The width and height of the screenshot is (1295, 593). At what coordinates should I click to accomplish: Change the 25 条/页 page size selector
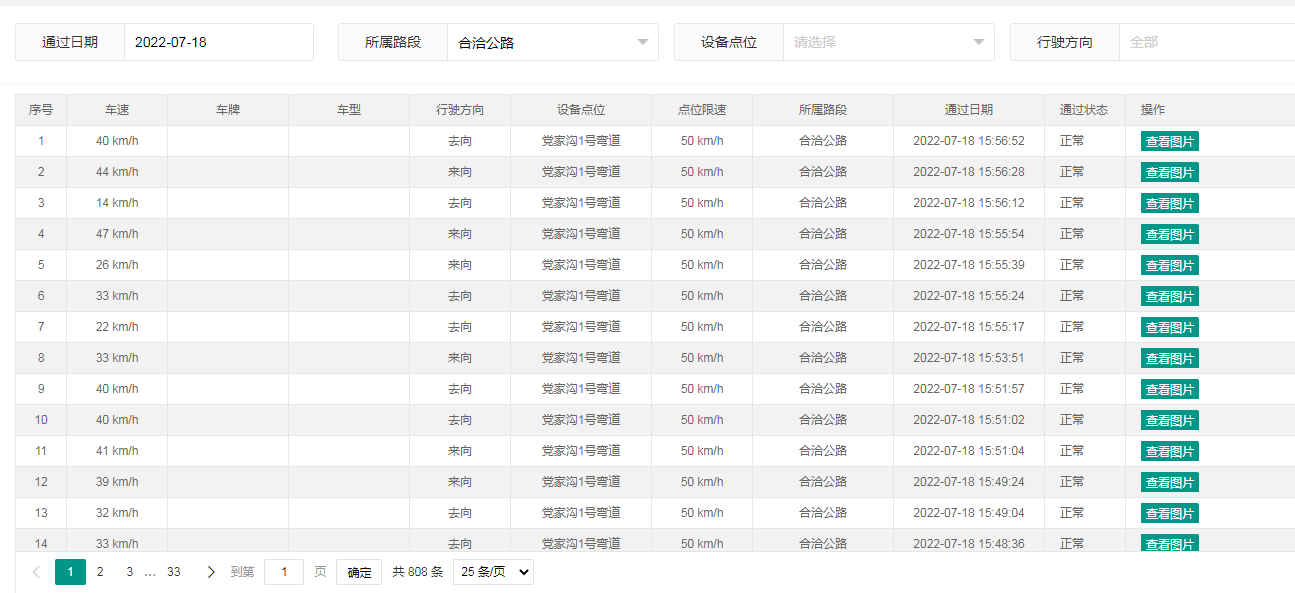pos(493,572)
